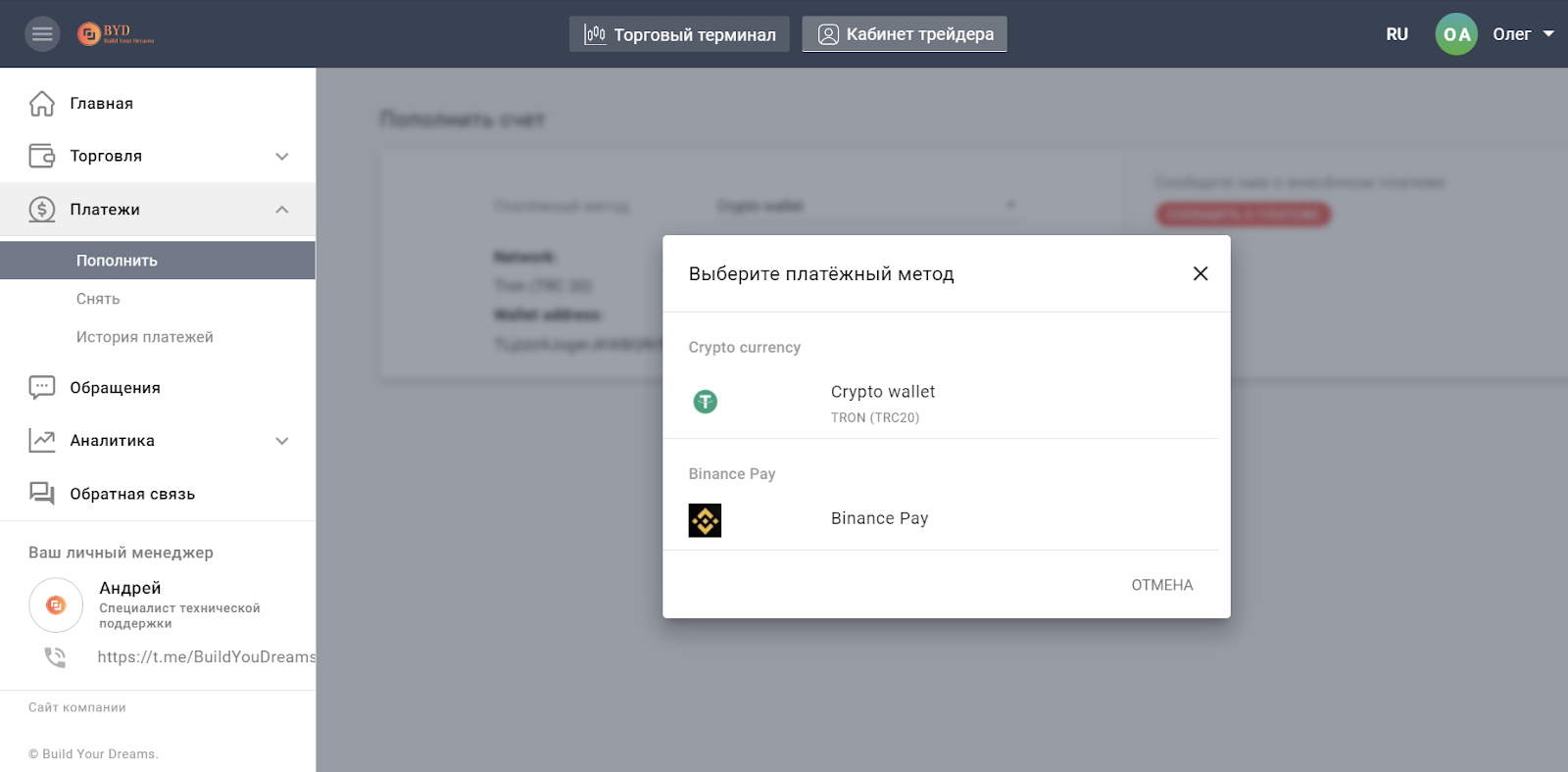Click the phone icon under manager
This screenshot has height=772, width=1568.
56,657
